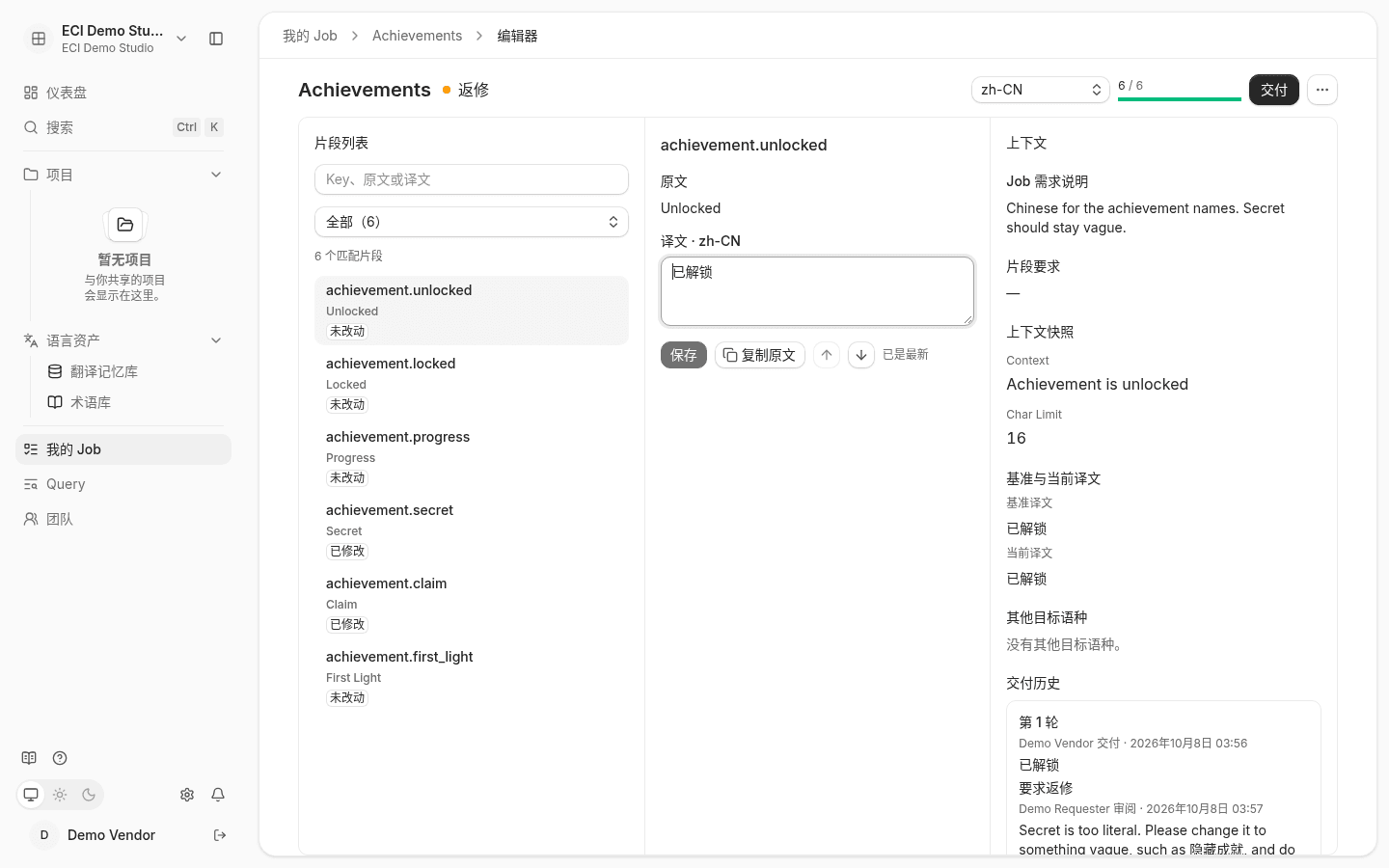Open 团队 team page

pyautogui.click(x=123, y=519)
